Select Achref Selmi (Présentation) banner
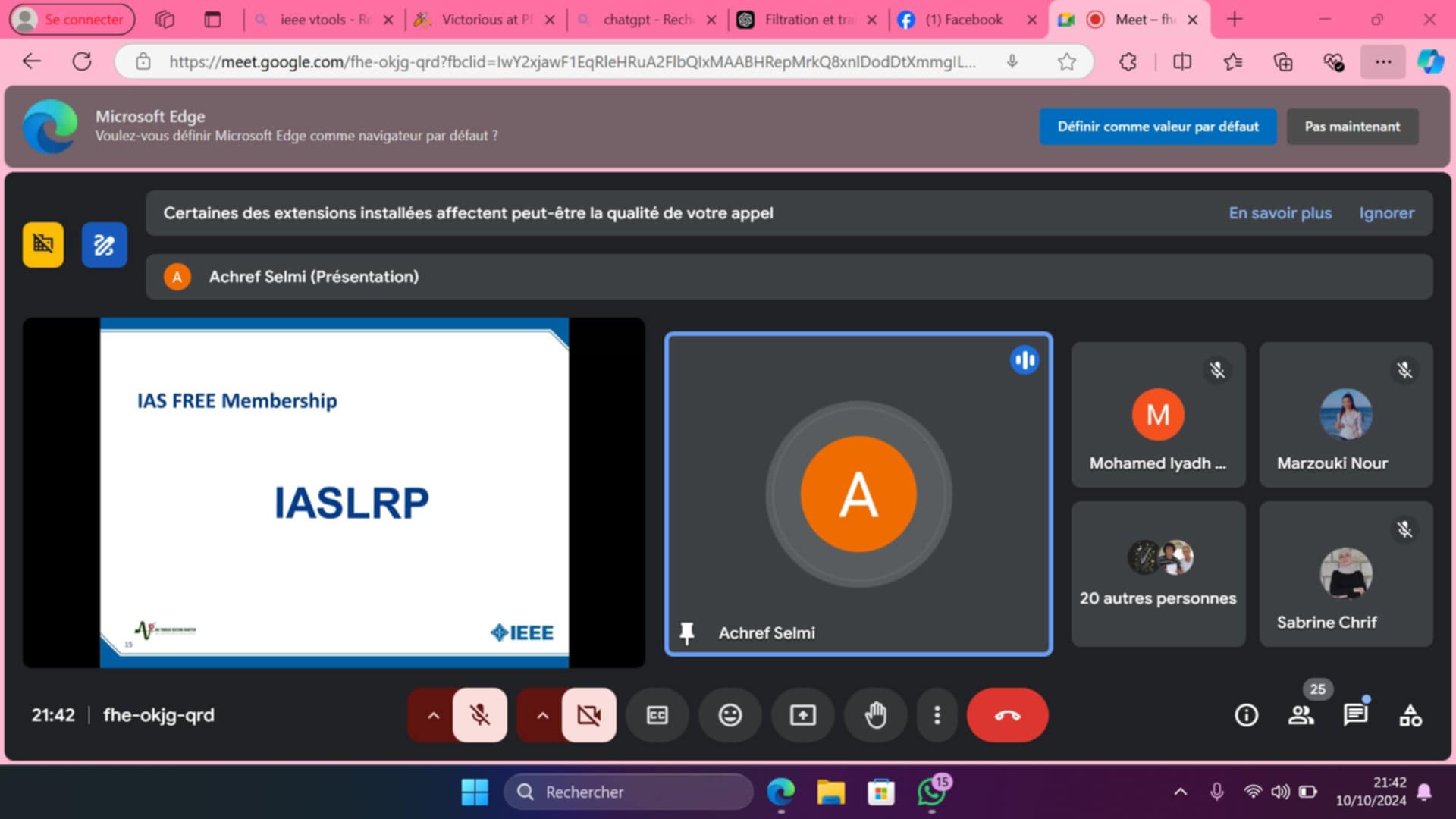 789,277
